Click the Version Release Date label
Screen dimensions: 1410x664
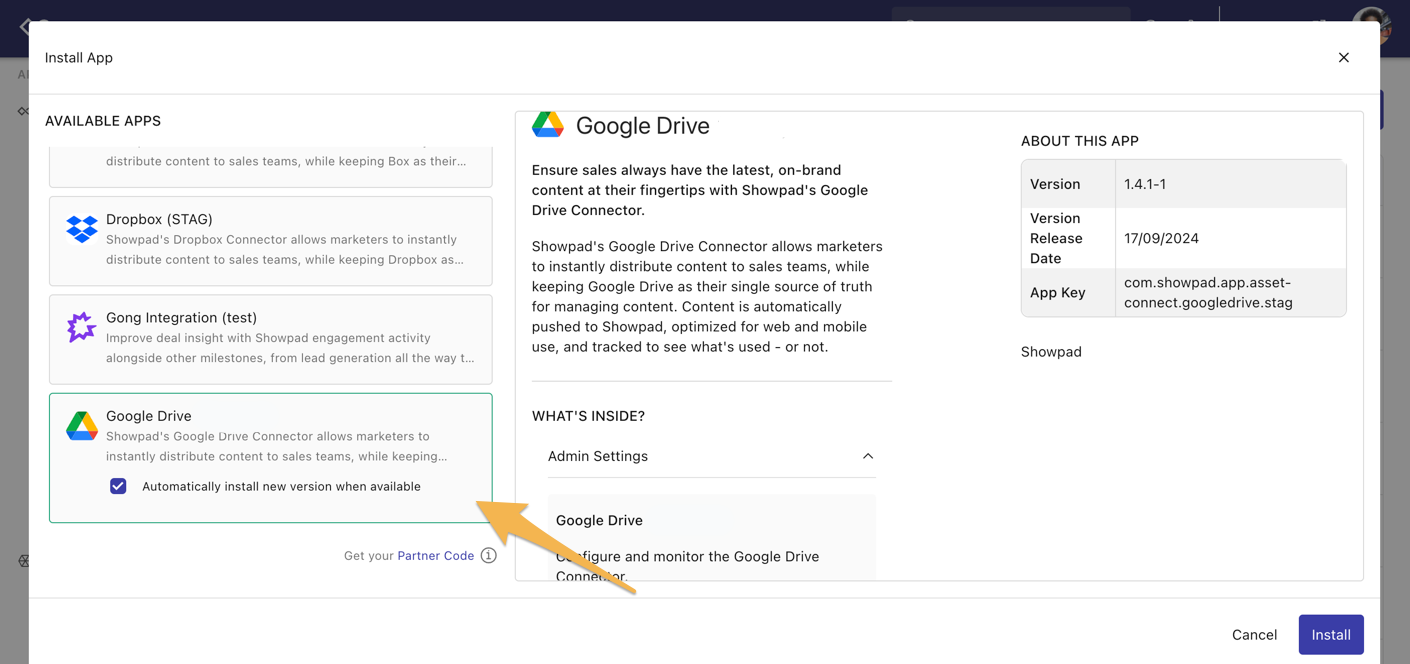(x=1056, y=238)
